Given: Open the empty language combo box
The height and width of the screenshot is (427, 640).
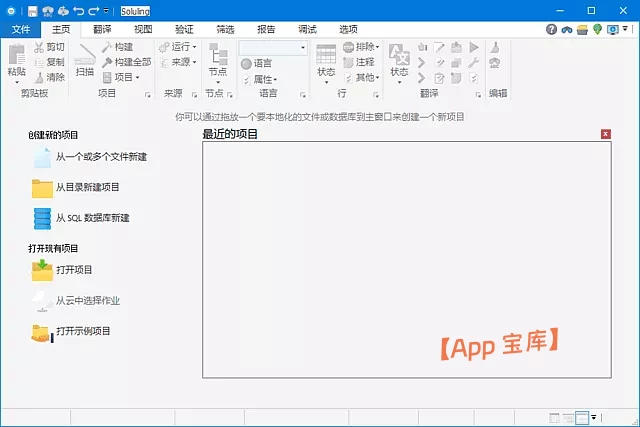Looking at the screenshot, I should click(x=273, y=48).
